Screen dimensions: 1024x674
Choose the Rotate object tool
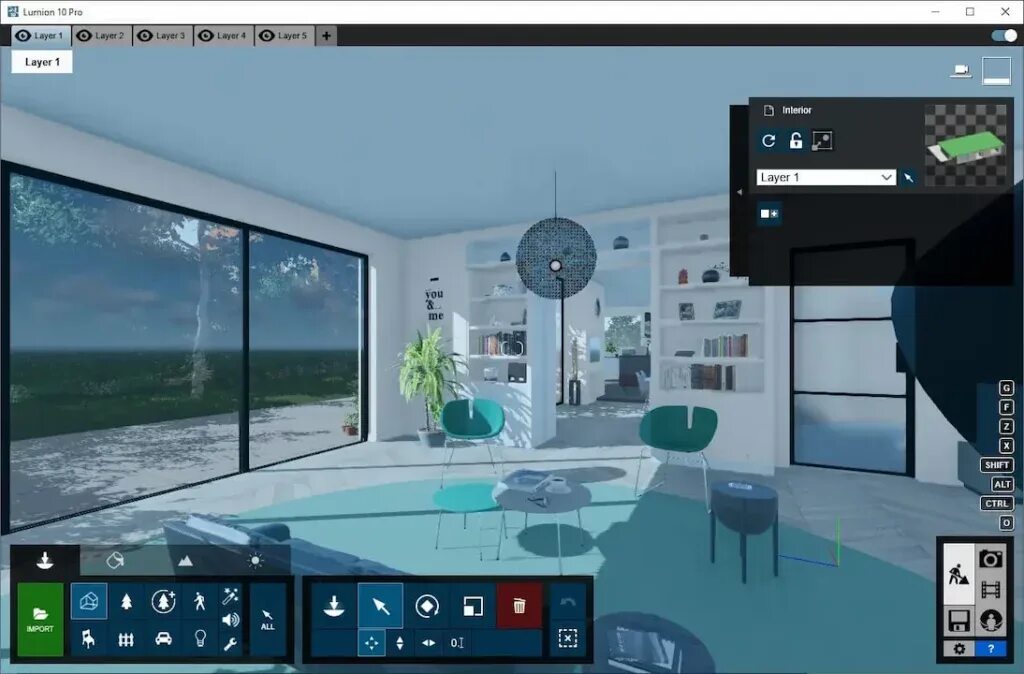coord(427,606)
